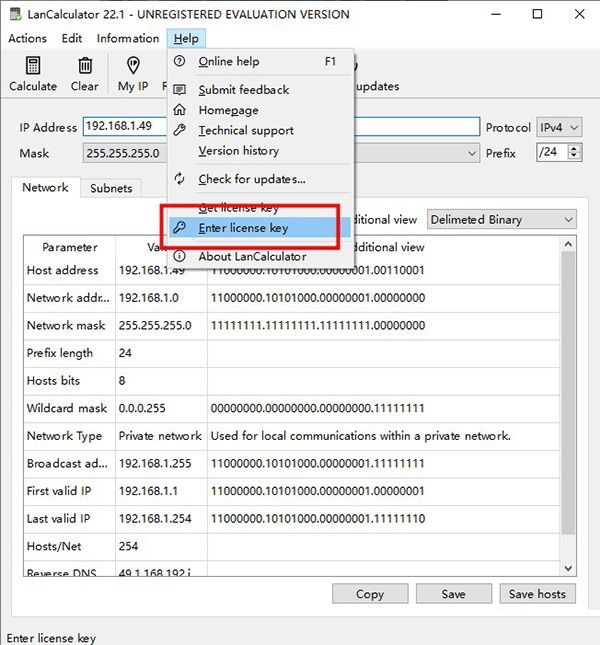This screenshot has width=600, height=645.
Task: Click the IP Address input field
Action: pyautogui.click(x=281, y=127)
